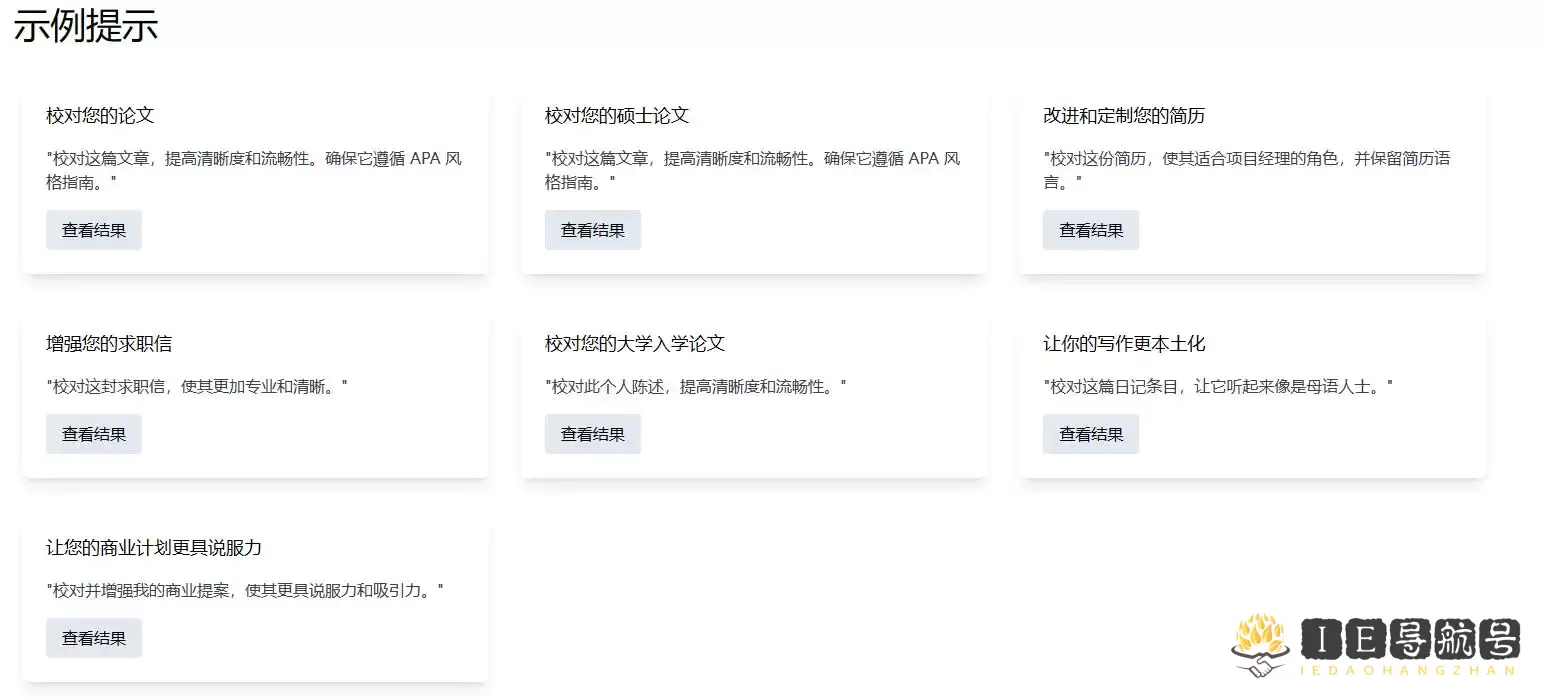Select the 校对您的大学入学论文 title
The height and width of the screenshot is (700, 1543).
635,344
